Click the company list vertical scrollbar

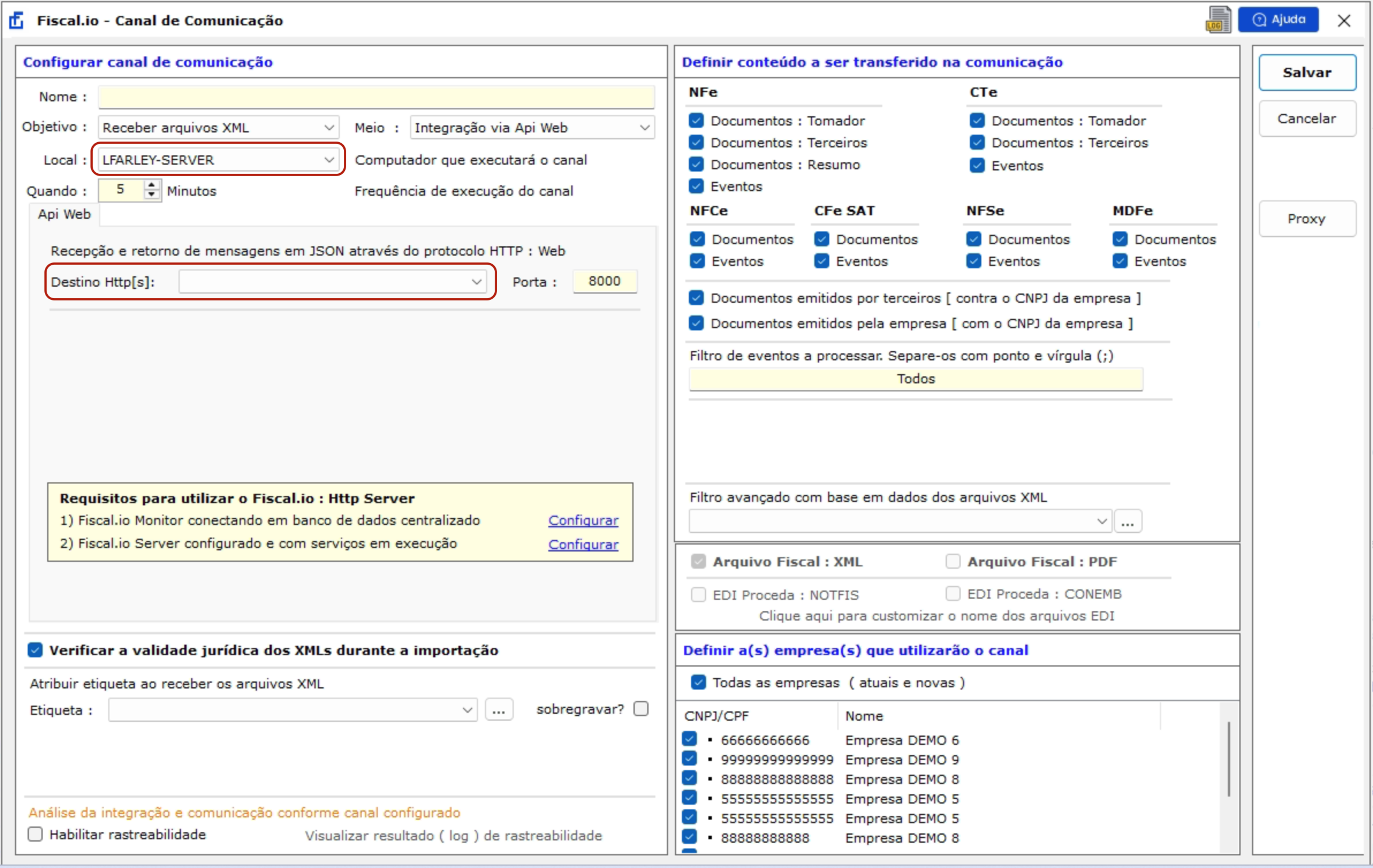[1229, 759]
